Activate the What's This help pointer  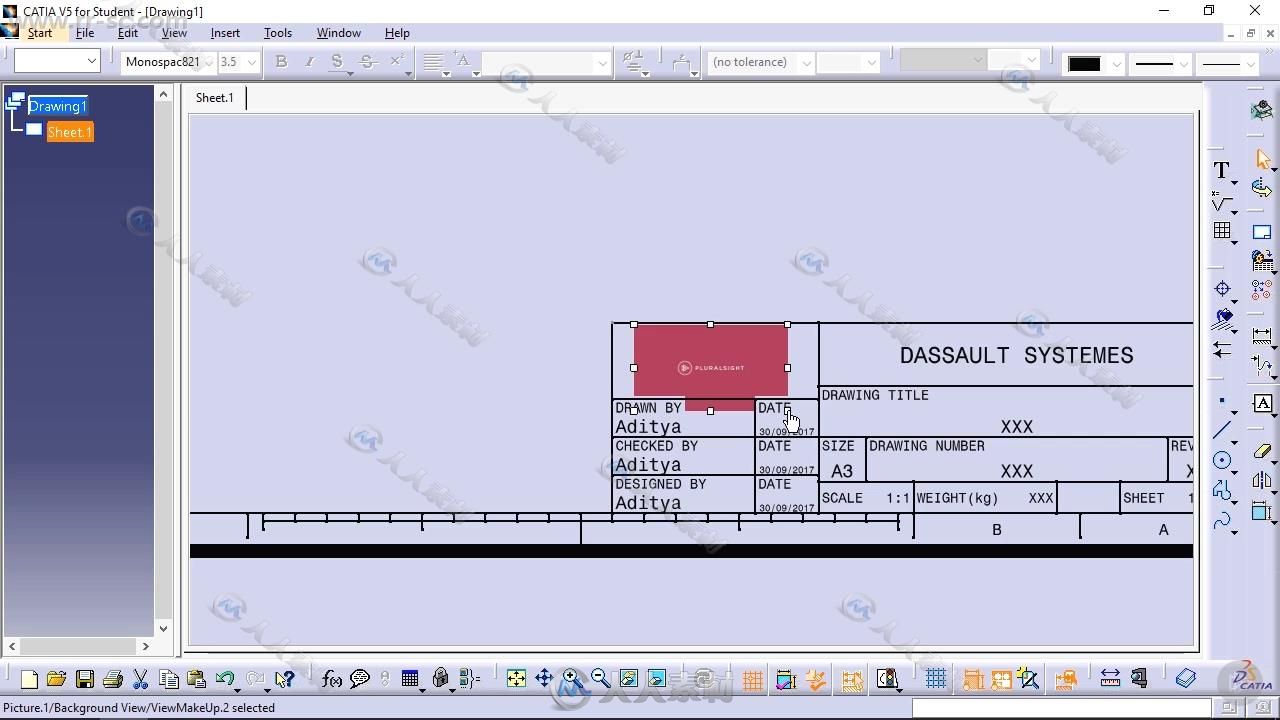pos(286,679)
